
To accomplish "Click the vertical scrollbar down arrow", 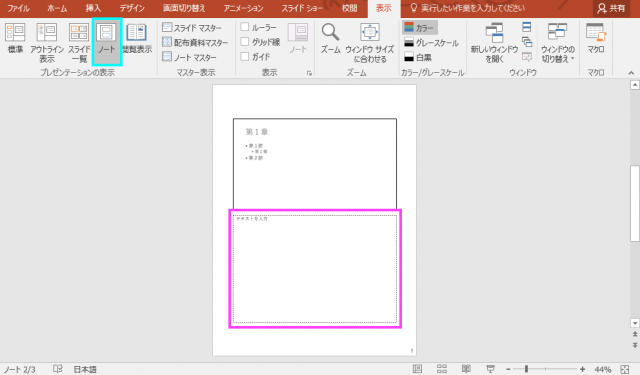I will coord(635,323).
